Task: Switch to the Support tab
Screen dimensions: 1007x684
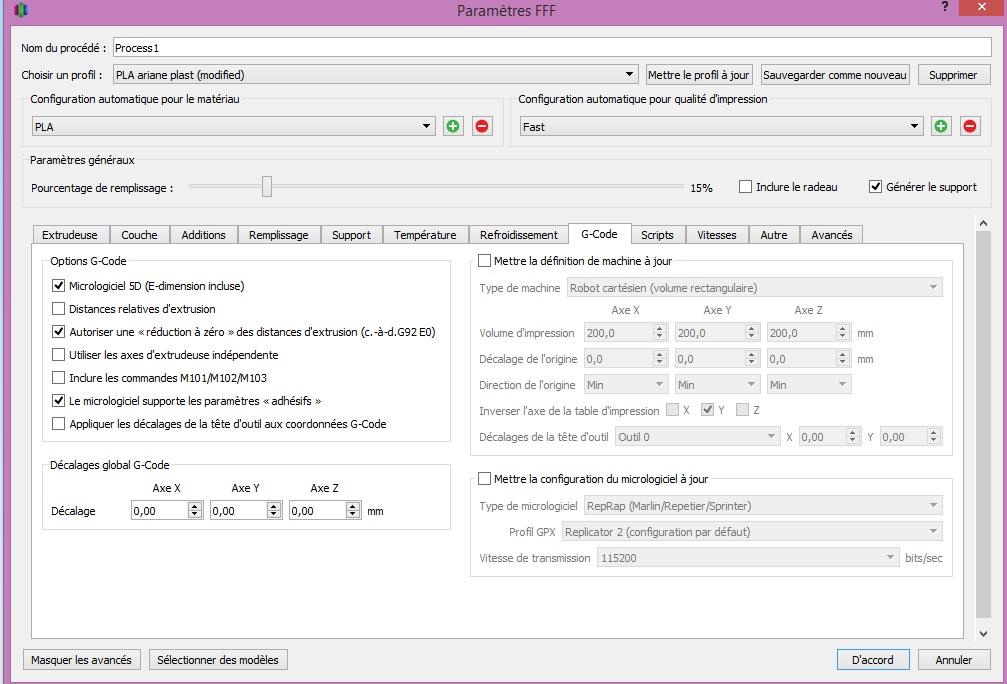Action: [x=351, y=235]
